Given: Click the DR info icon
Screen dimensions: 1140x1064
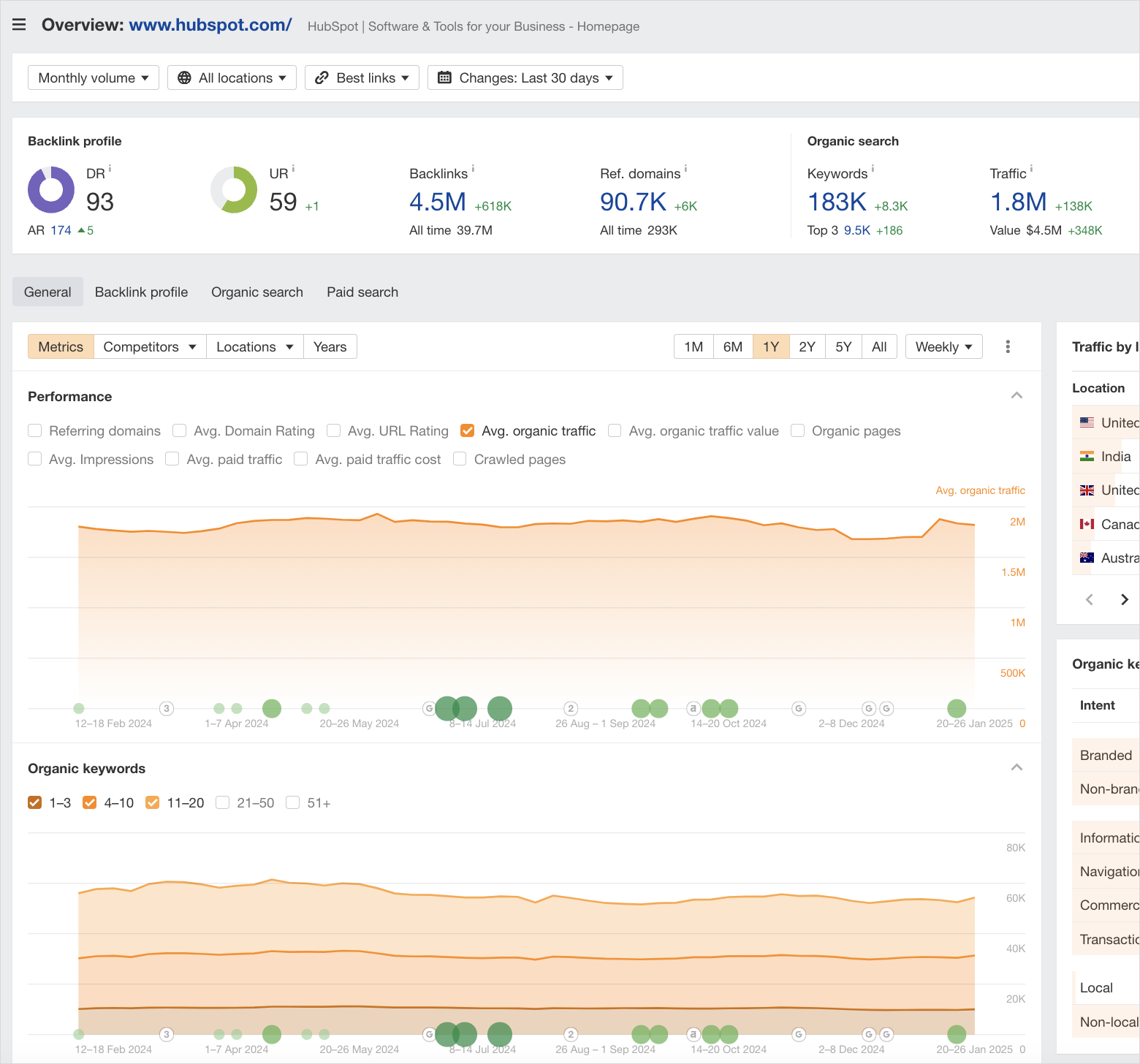Looking at the screenshot, I should pyautogui.click(x=110, y=169).
